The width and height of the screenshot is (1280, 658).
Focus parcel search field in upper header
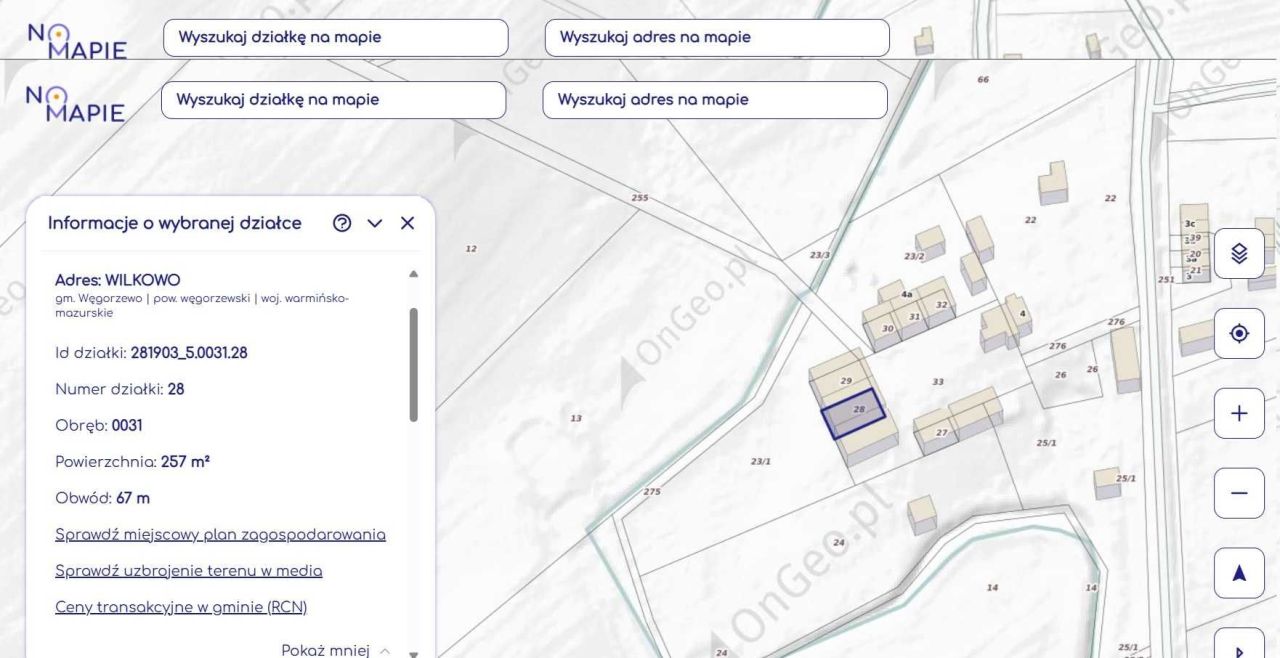336,38
